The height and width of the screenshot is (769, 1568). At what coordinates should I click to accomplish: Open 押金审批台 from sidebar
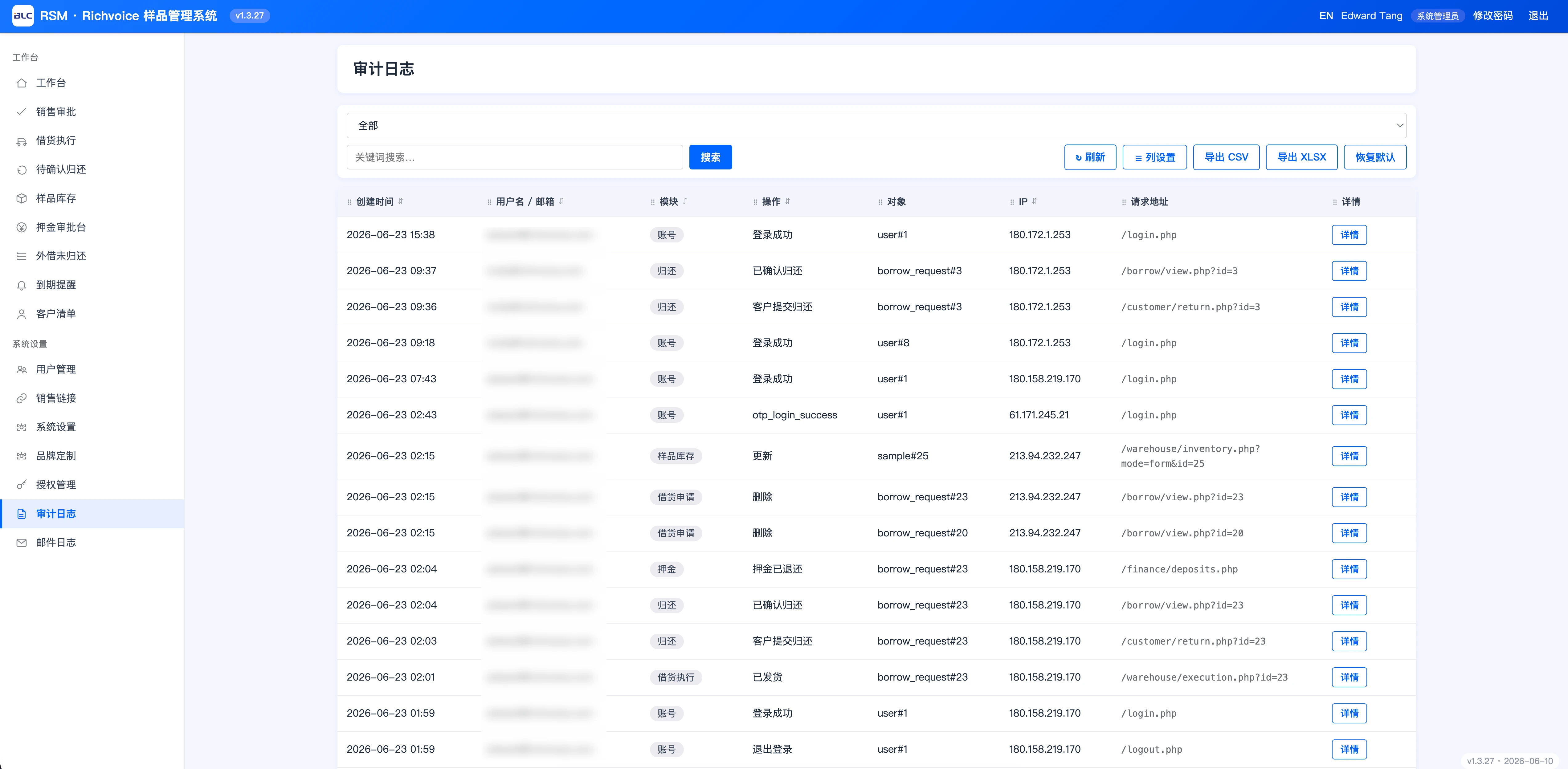click(92, 227)
